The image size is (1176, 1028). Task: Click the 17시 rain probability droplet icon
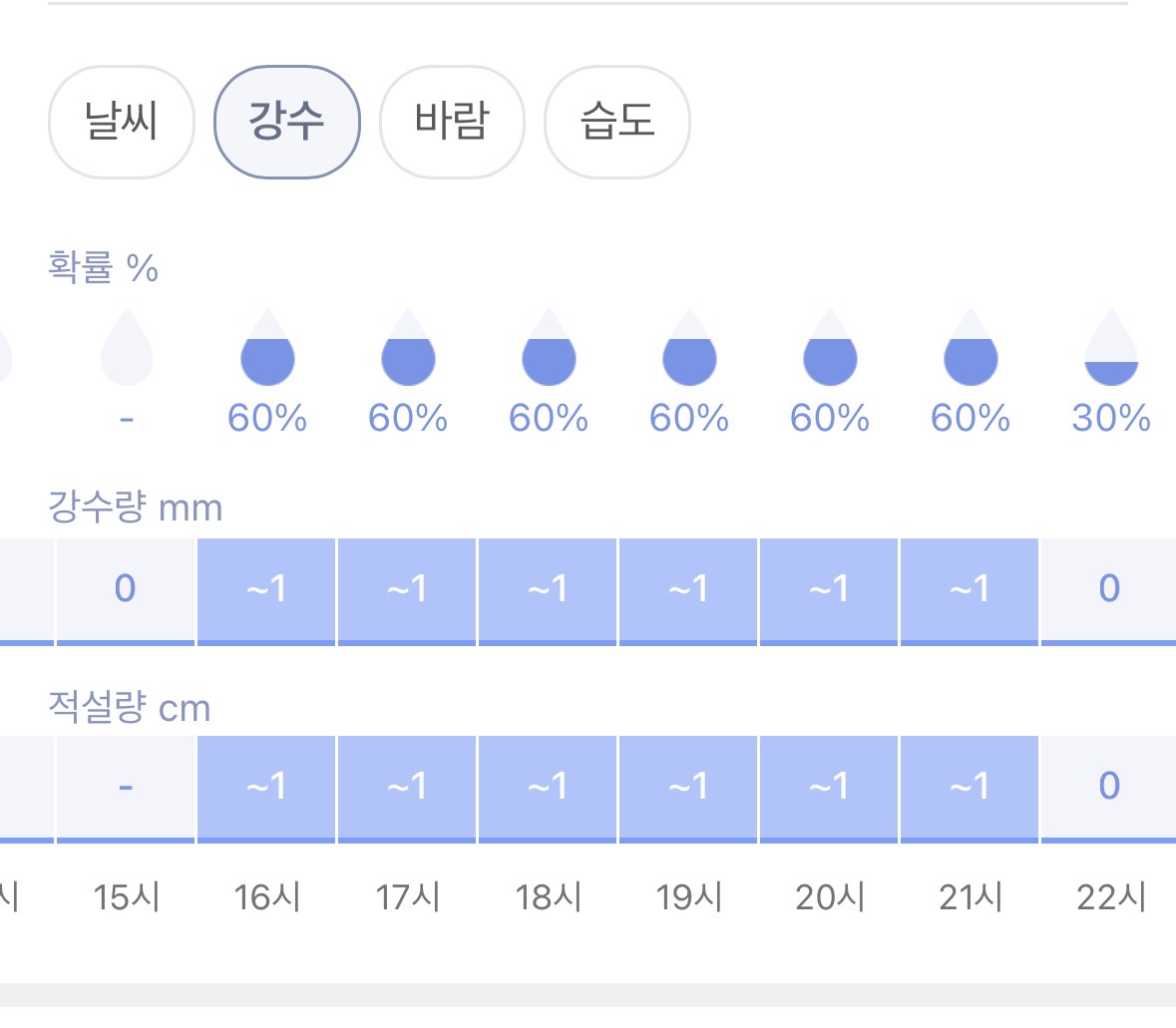click(x=408, y=349)
